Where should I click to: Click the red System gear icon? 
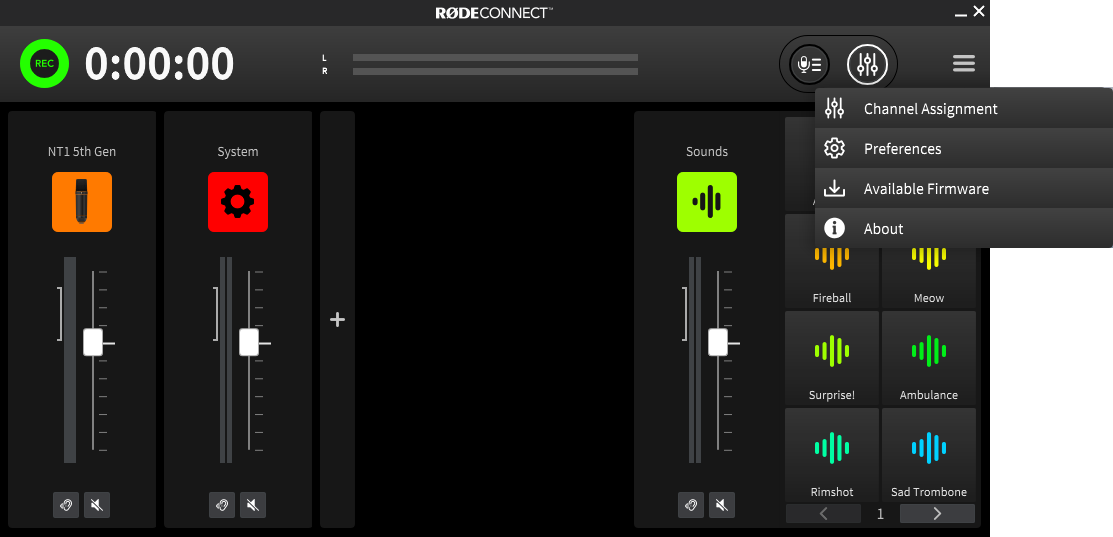click(x=238, y=202)
